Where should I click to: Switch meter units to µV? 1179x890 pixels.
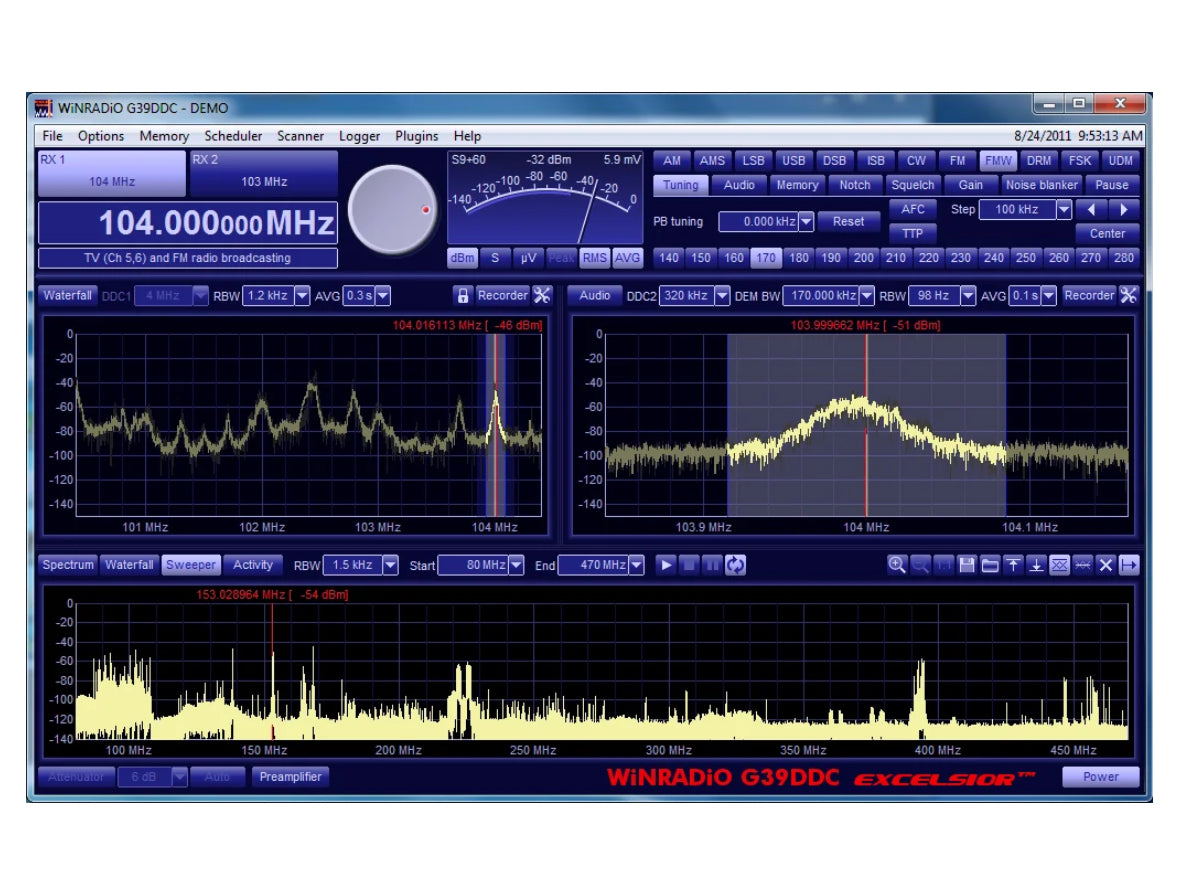tap(527, 258)
